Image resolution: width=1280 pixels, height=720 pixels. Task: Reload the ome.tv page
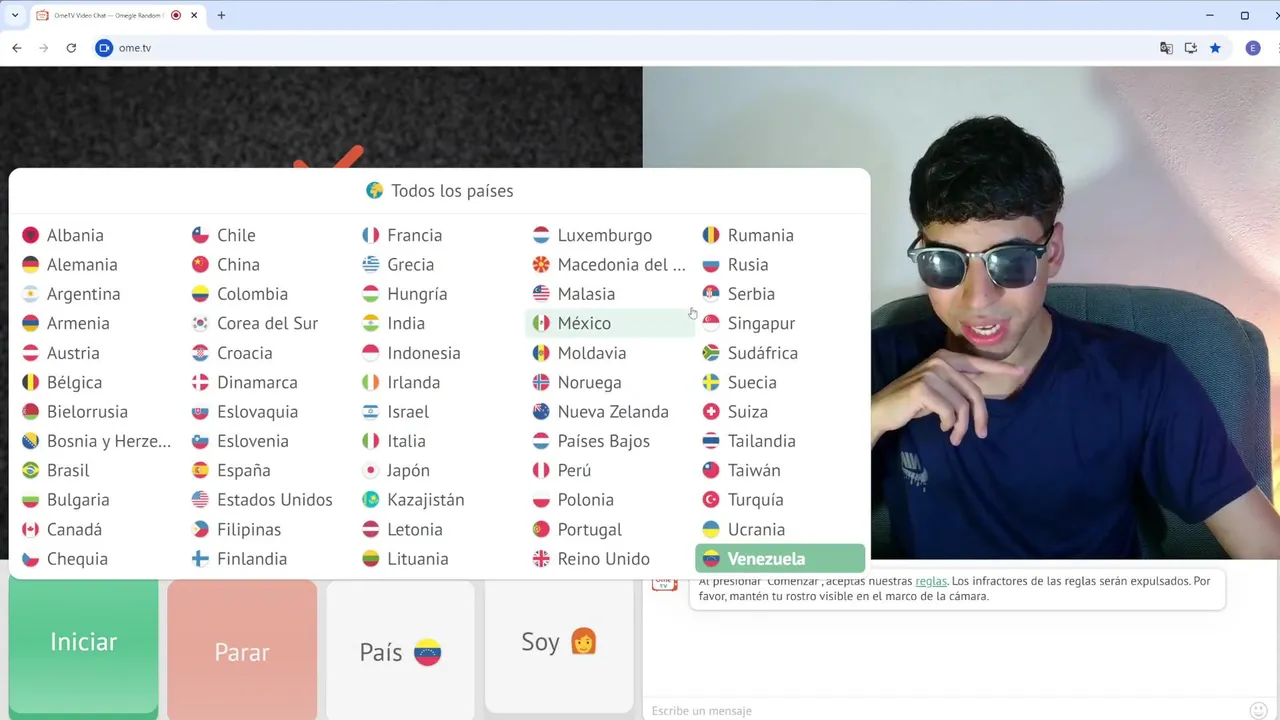pos(71,48)
